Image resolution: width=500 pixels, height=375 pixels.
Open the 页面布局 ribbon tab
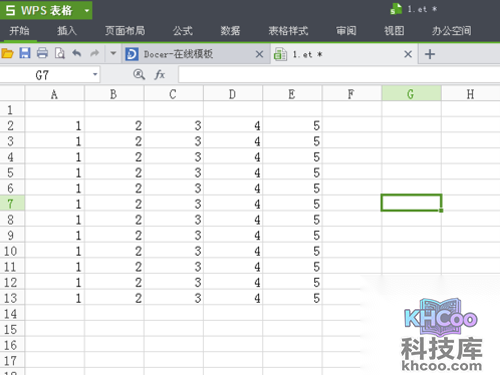click(x=125, y=31)
